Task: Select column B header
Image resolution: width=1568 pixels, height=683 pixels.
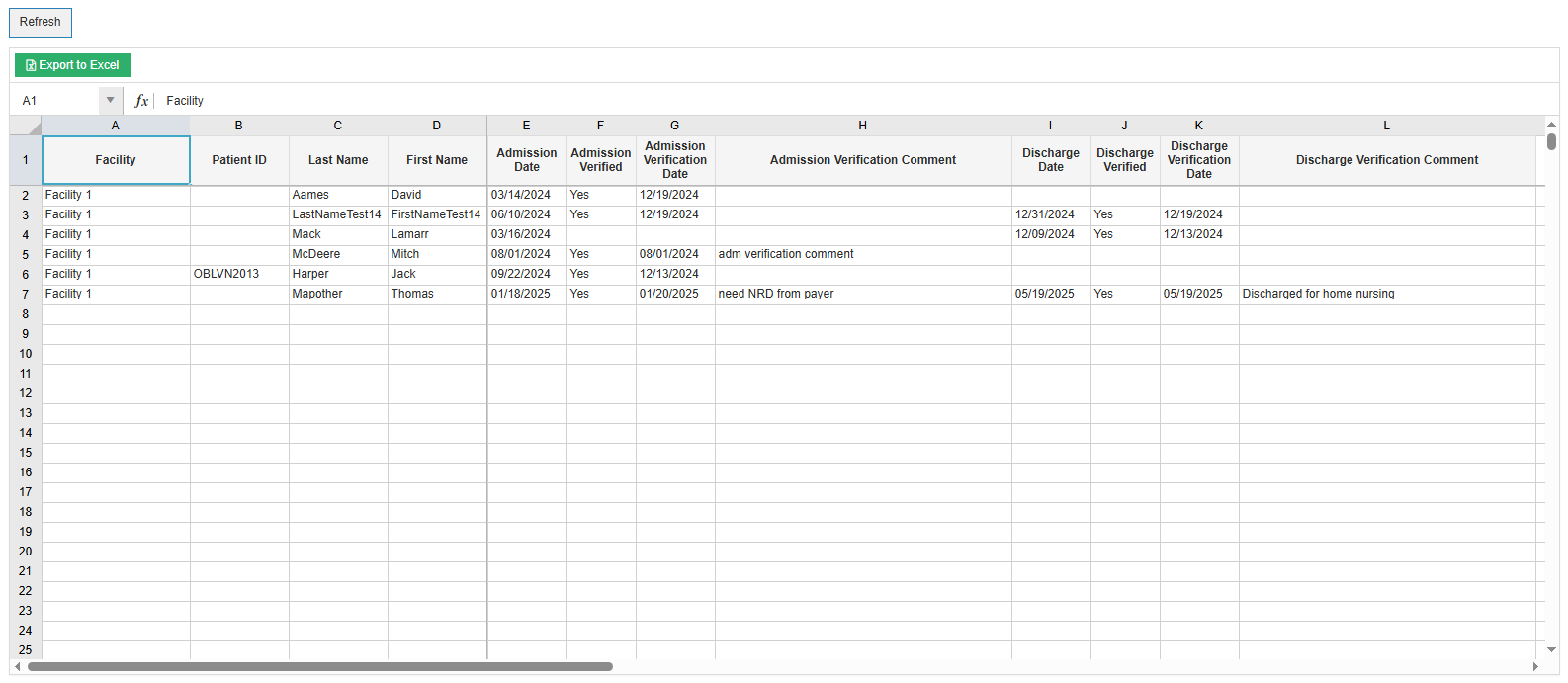Action: (x=239, y=126)
